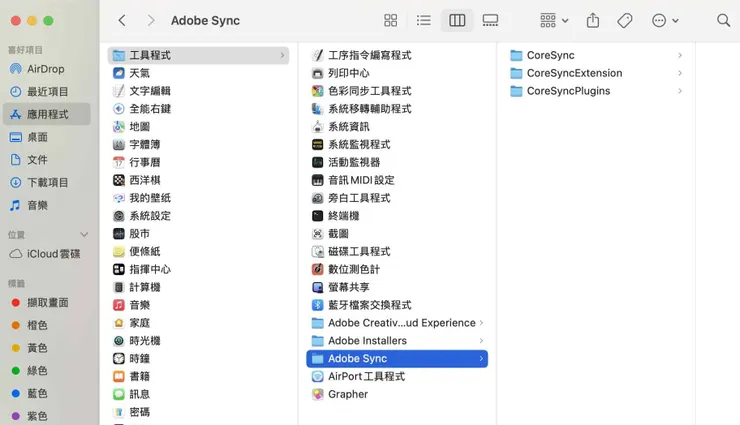Select the Adobe Sync folder
The width and height of the screenshot is (740, 425).
397,358
